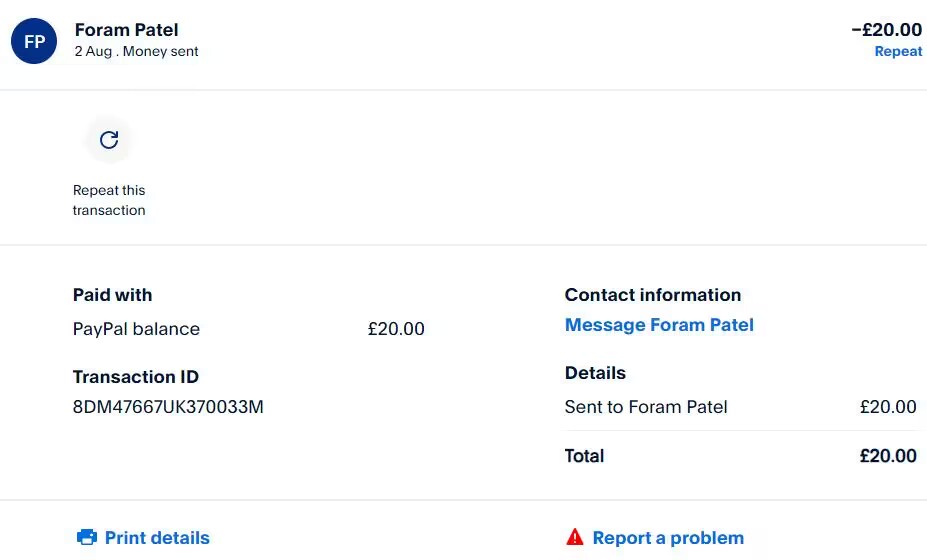Click the circular repeat arrow icon
927x560 pixels.
(109, 140)
